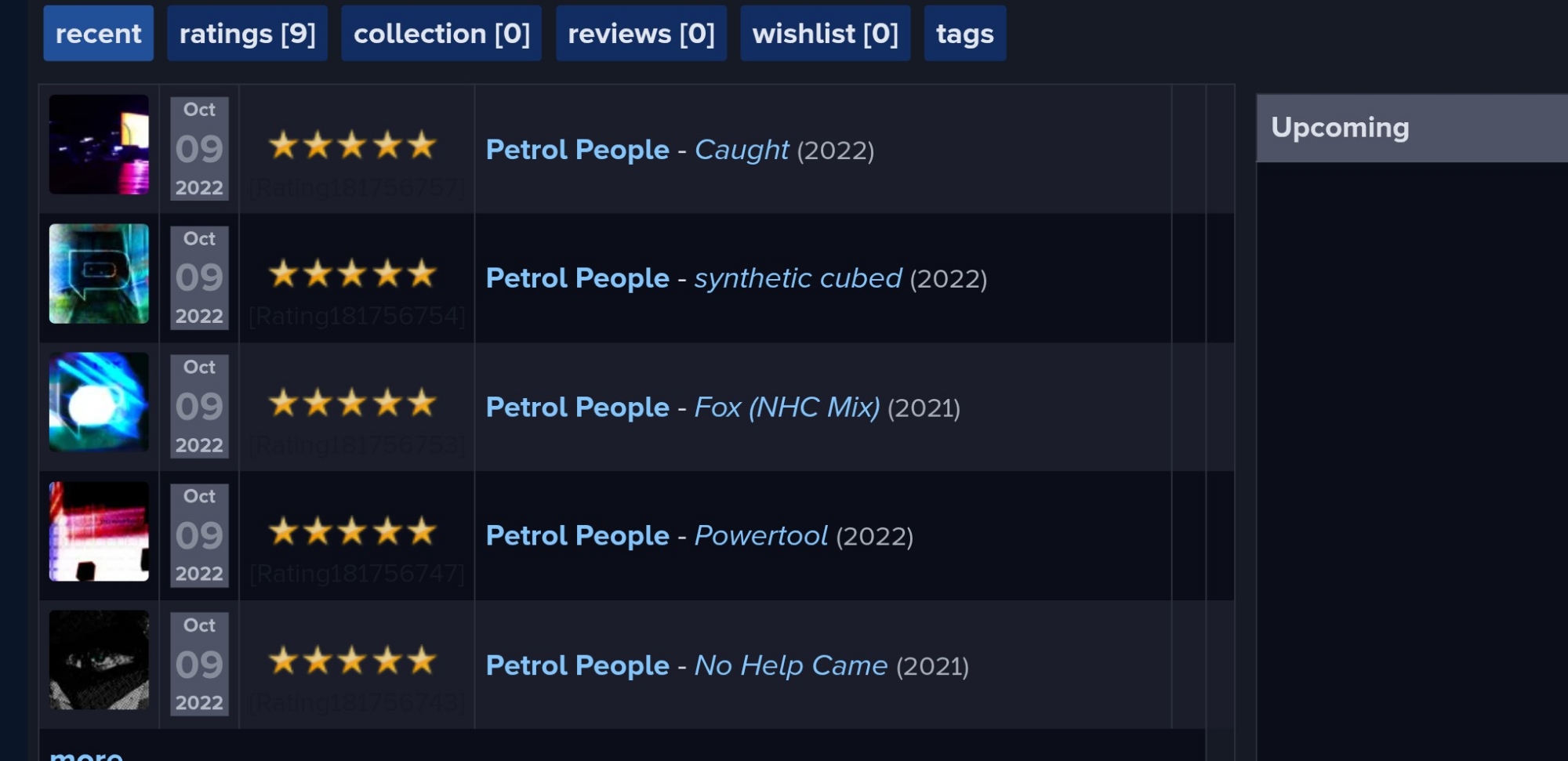
Task: Open the synthetic cubed cover thumbnail
Action: click(x=99, y=274)
